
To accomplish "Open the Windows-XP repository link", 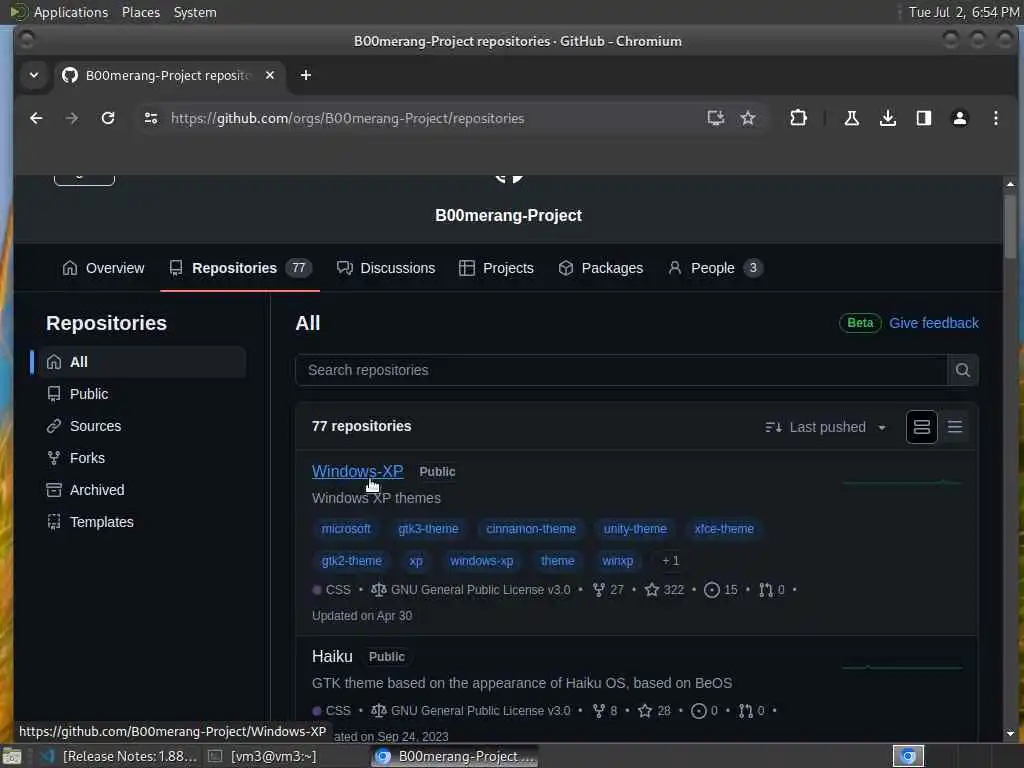I will point(357,471).
